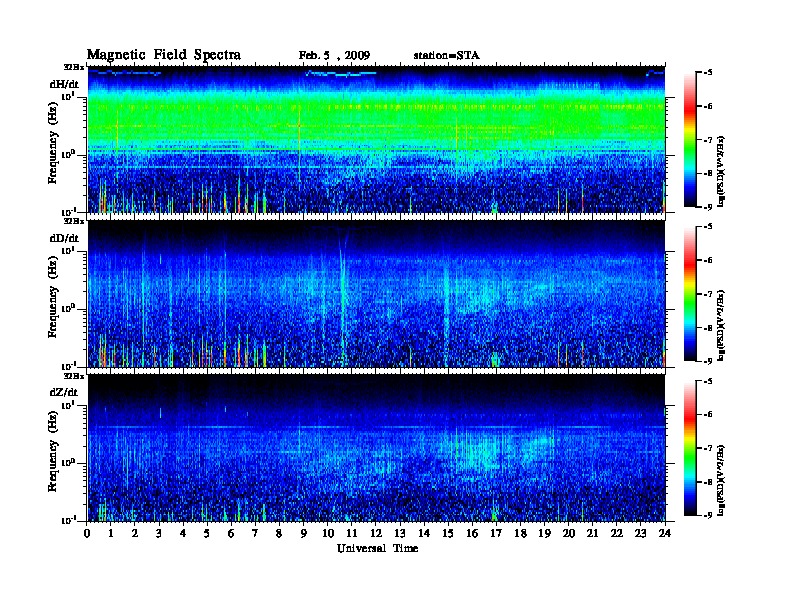
Task: Click the "0" tick on the Universal Time axis
Action: [87, 534]
